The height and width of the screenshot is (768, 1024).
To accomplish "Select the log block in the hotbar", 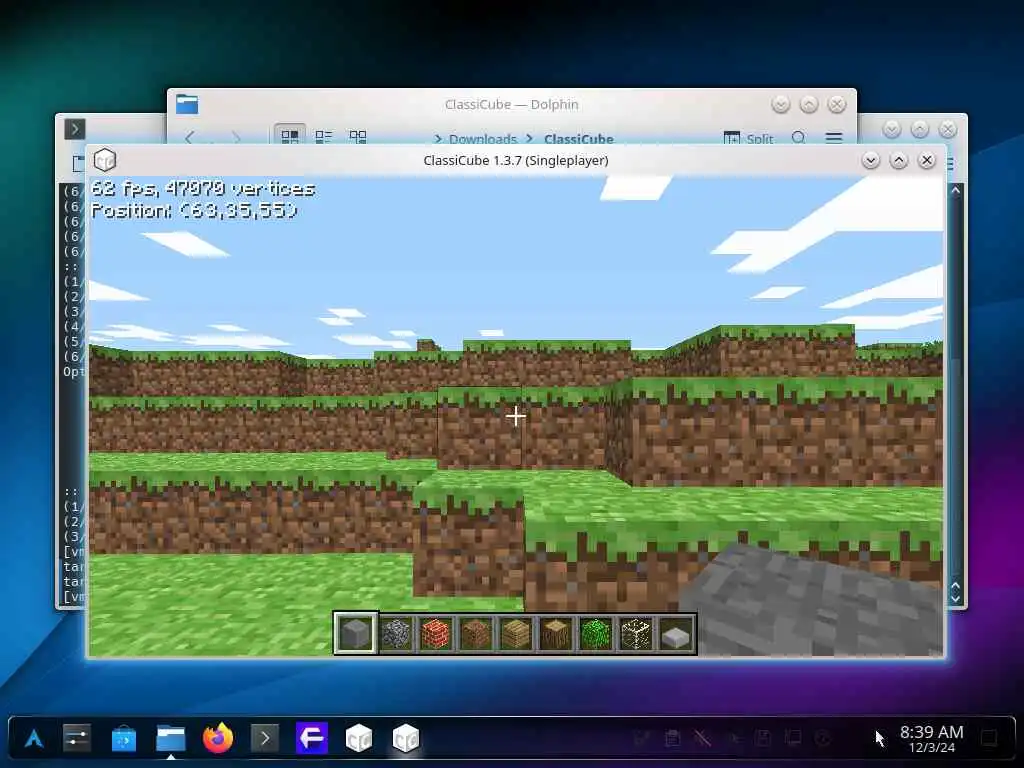I will [556, 633].
